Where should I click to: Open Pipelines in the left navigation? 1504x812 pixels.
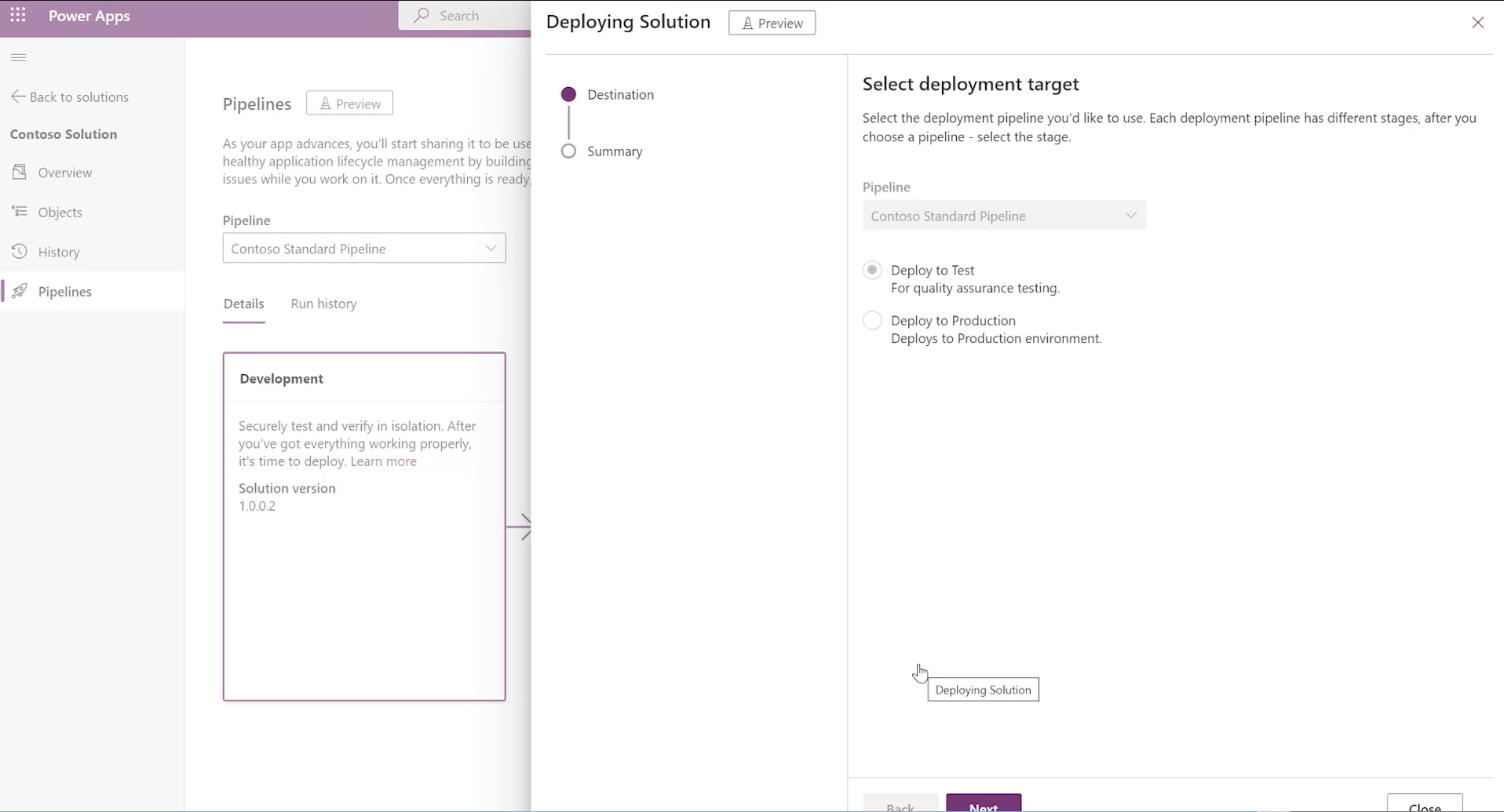(93, 291)
